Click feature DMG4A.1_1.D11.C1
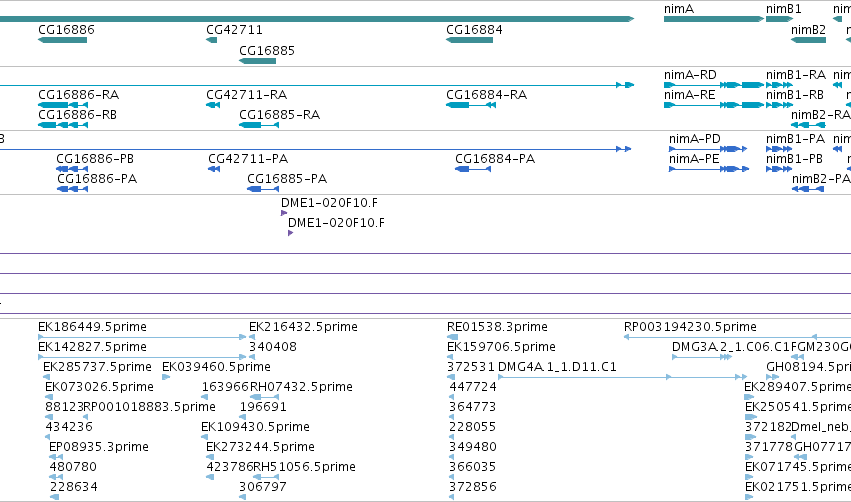 [557, 367]
